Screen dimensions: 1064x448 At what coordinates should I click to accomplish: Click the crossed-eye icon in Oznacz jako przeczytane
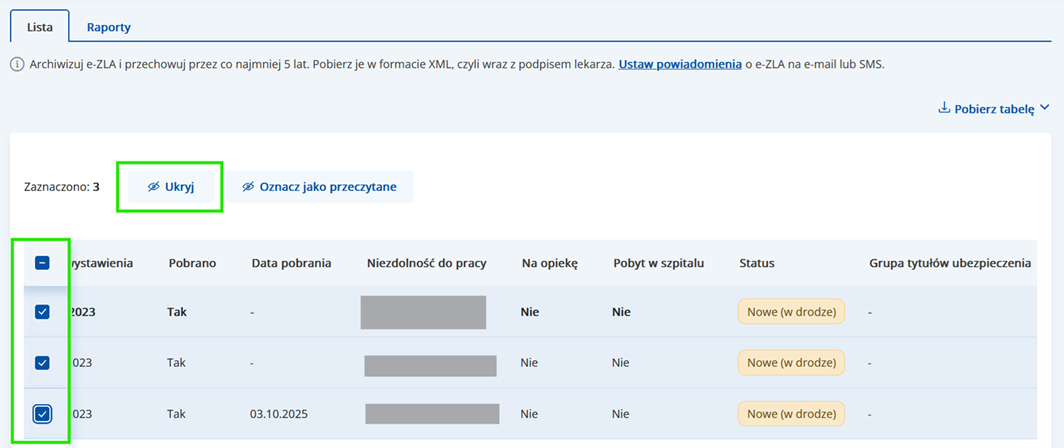coord(248,187)
